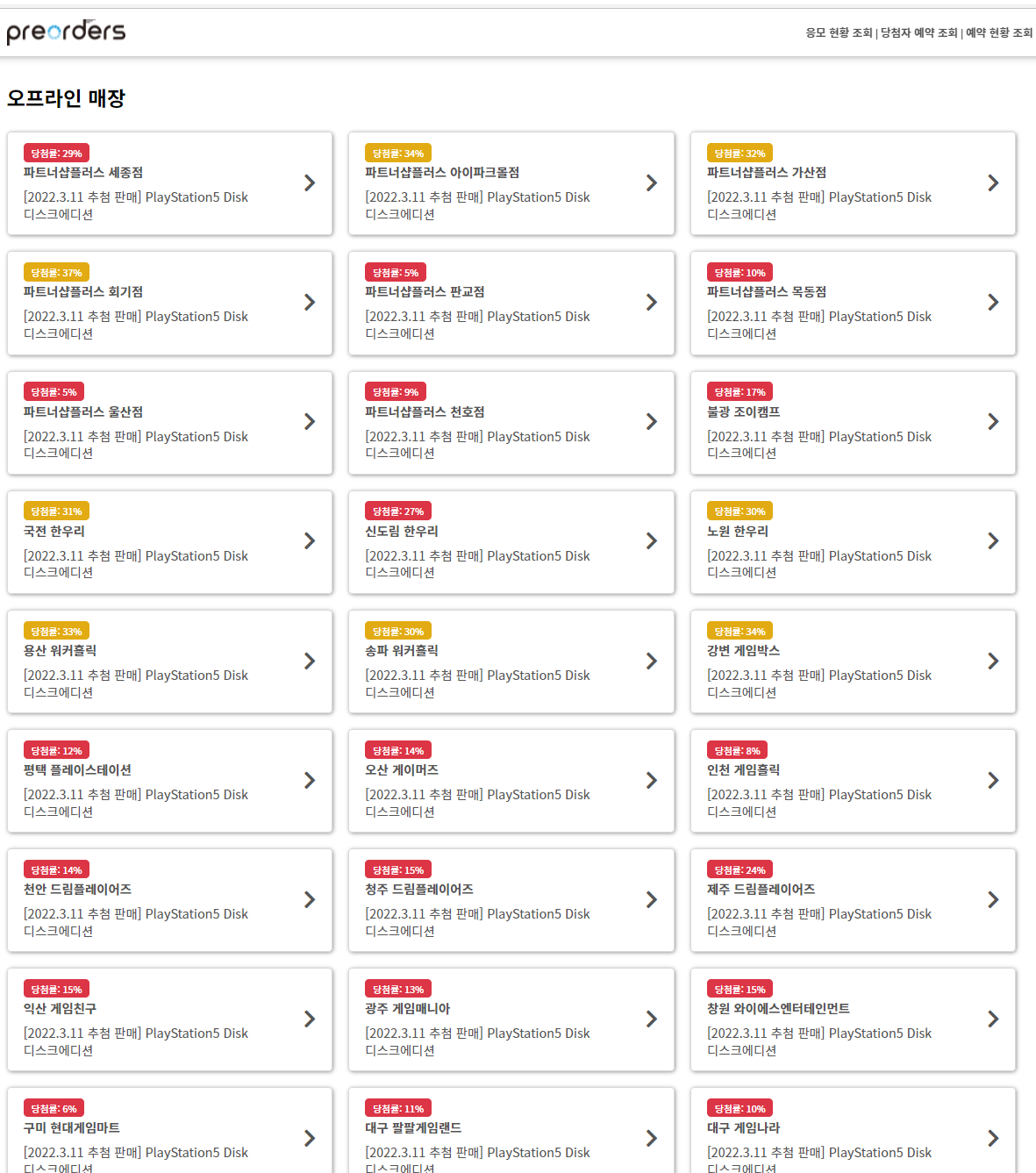1036x1173 pixels.
Task: Open 응모 현황 조회 link
Action: (839, 32)
